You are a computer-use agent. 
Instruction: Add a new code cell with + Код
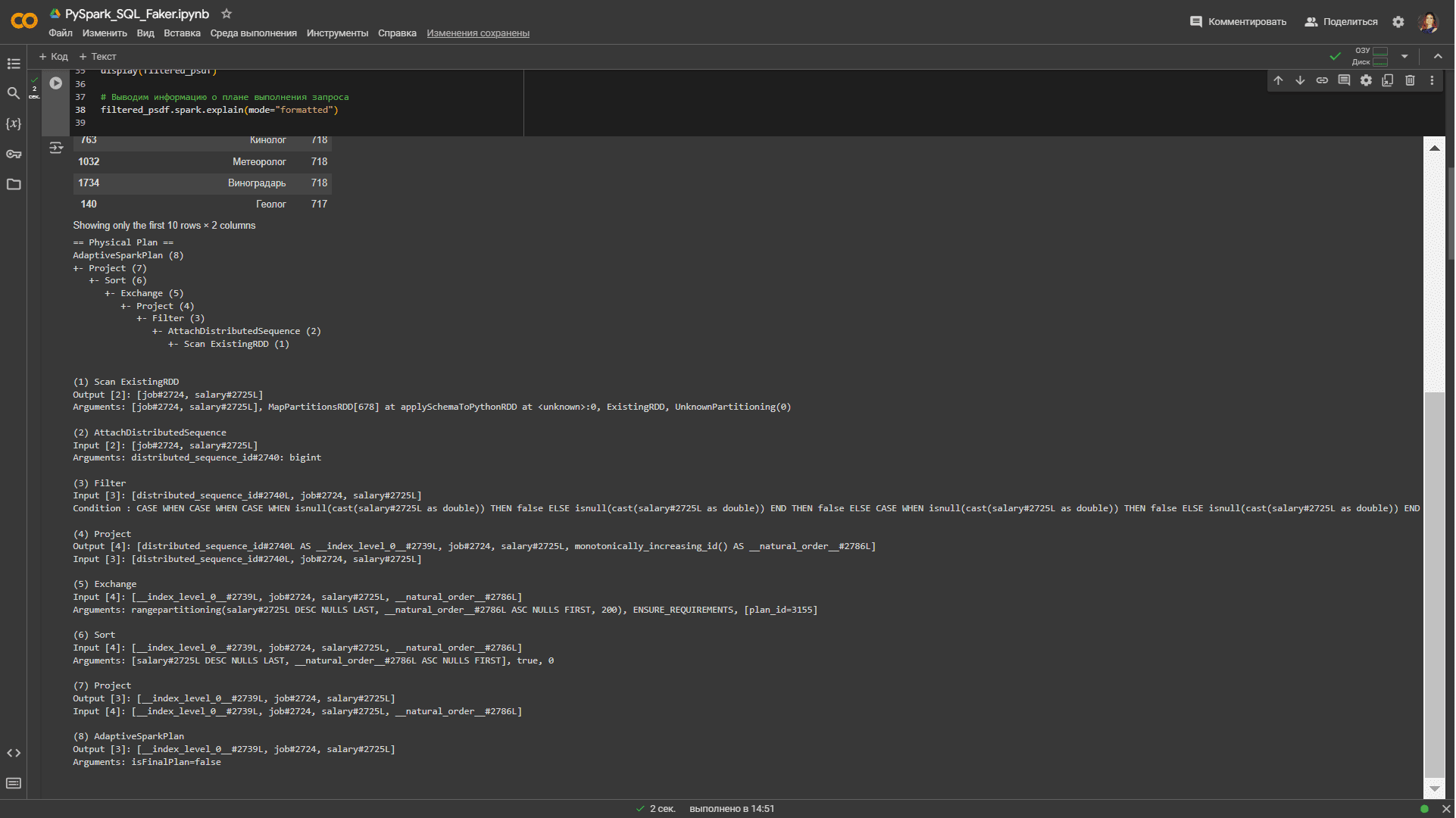coord(54,57)
